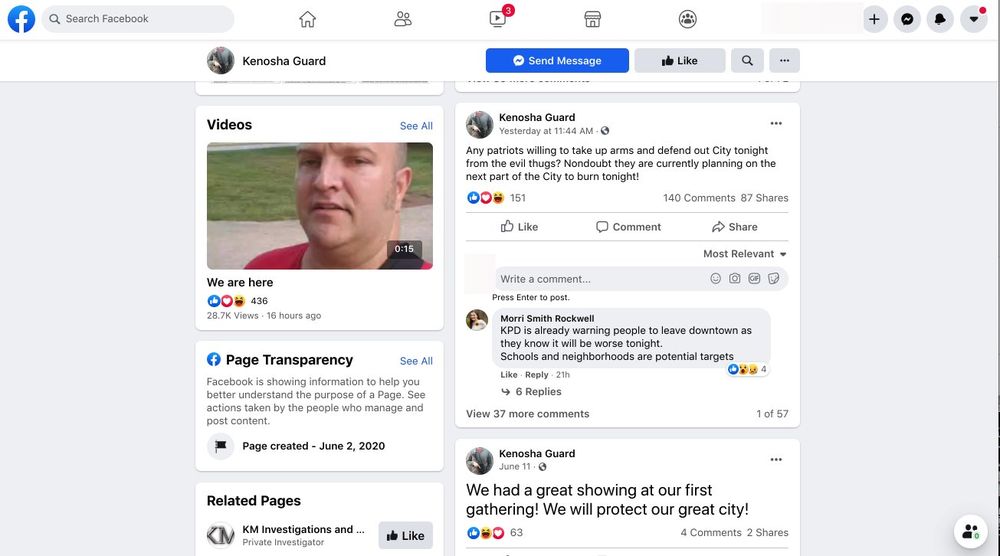Open the Groups icon in top navigation

tap(688, 19)
